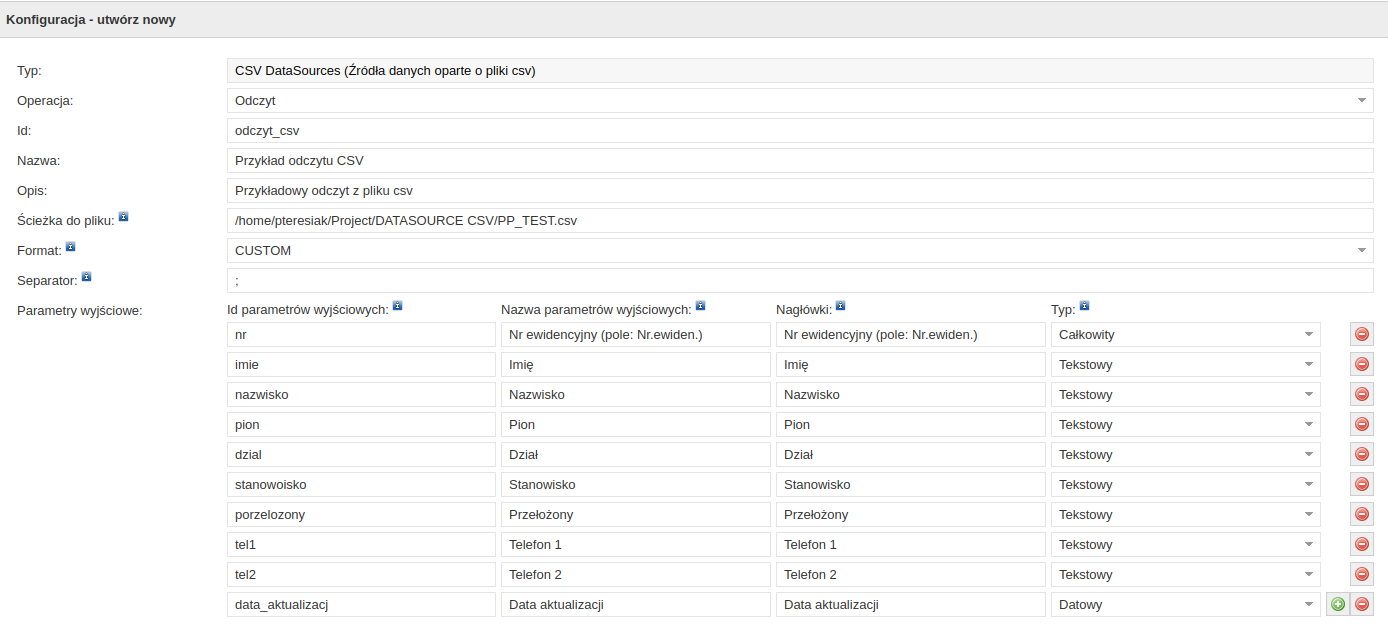
Task: Open the Operacja dropdown showing Odczyt
Action: (800, 101)
